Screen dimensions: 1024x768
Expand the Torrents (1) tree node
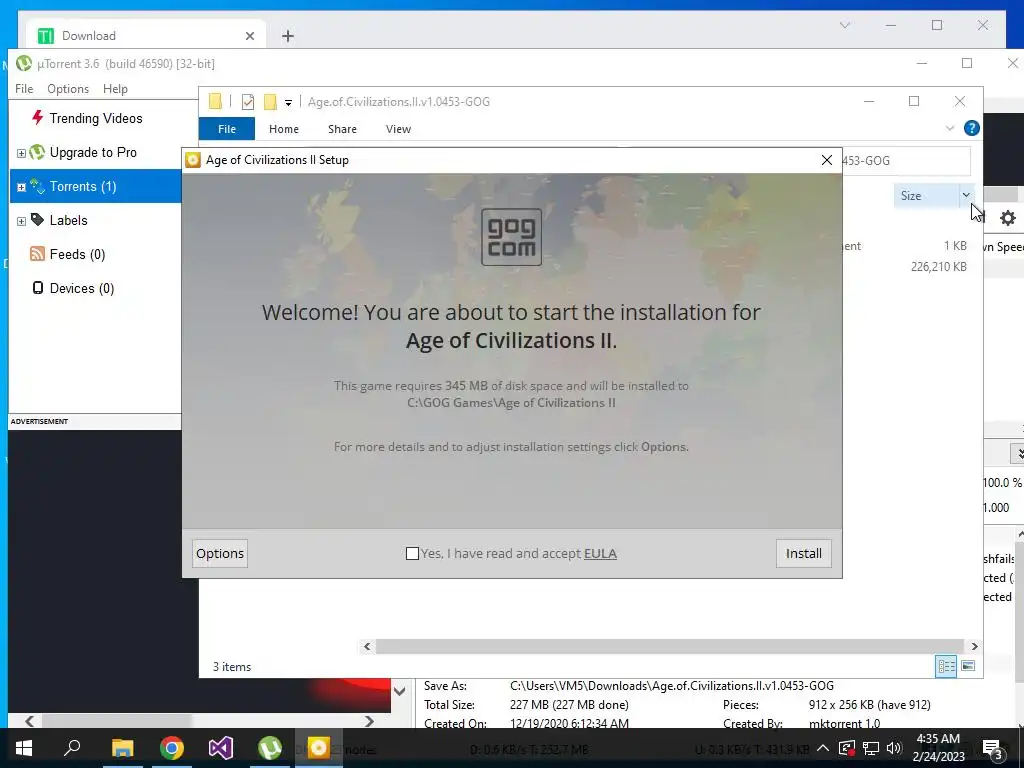(21, 187)
